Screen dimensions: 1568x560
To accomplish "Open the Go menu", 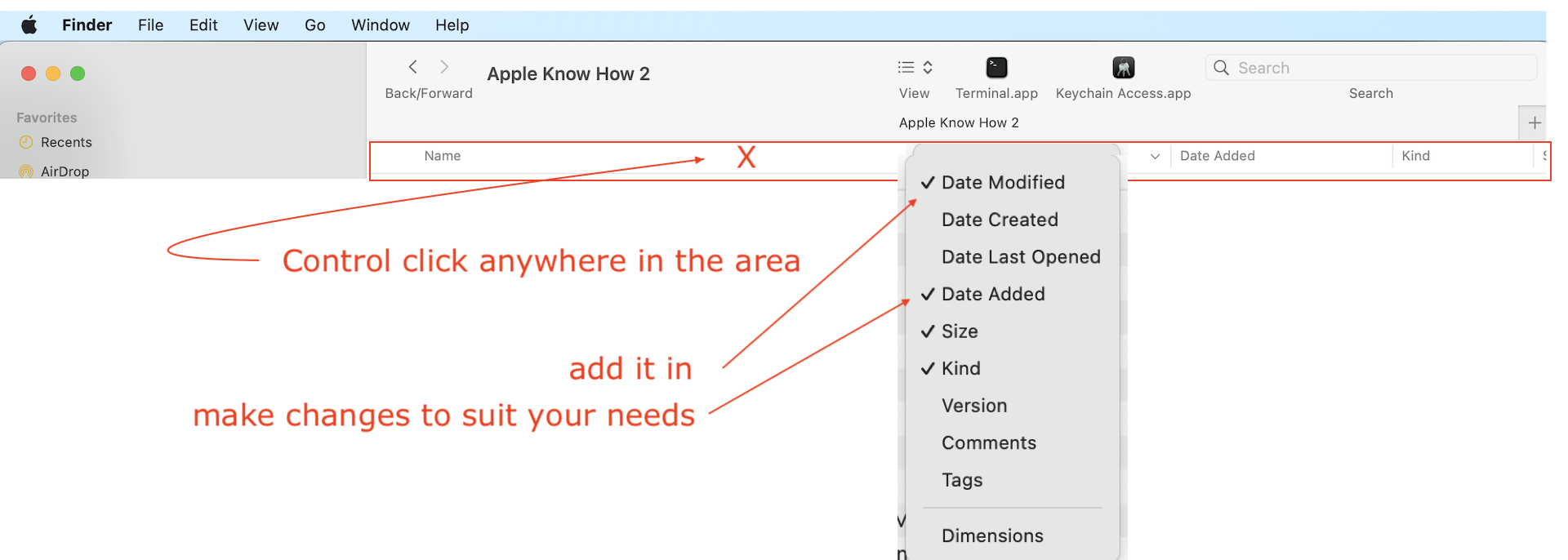I will [314, 25].
